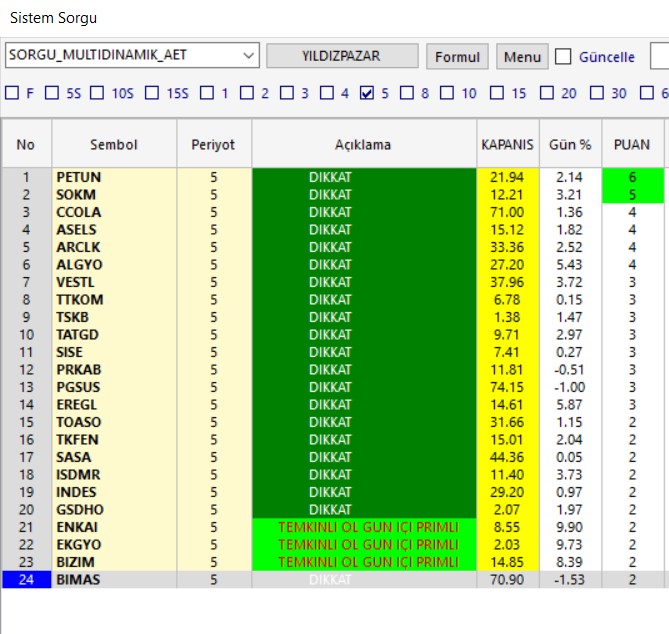This screenshot has height=634, width=669.
Task: Select the ARCLK symbol cell
Action: coord(114,247)
